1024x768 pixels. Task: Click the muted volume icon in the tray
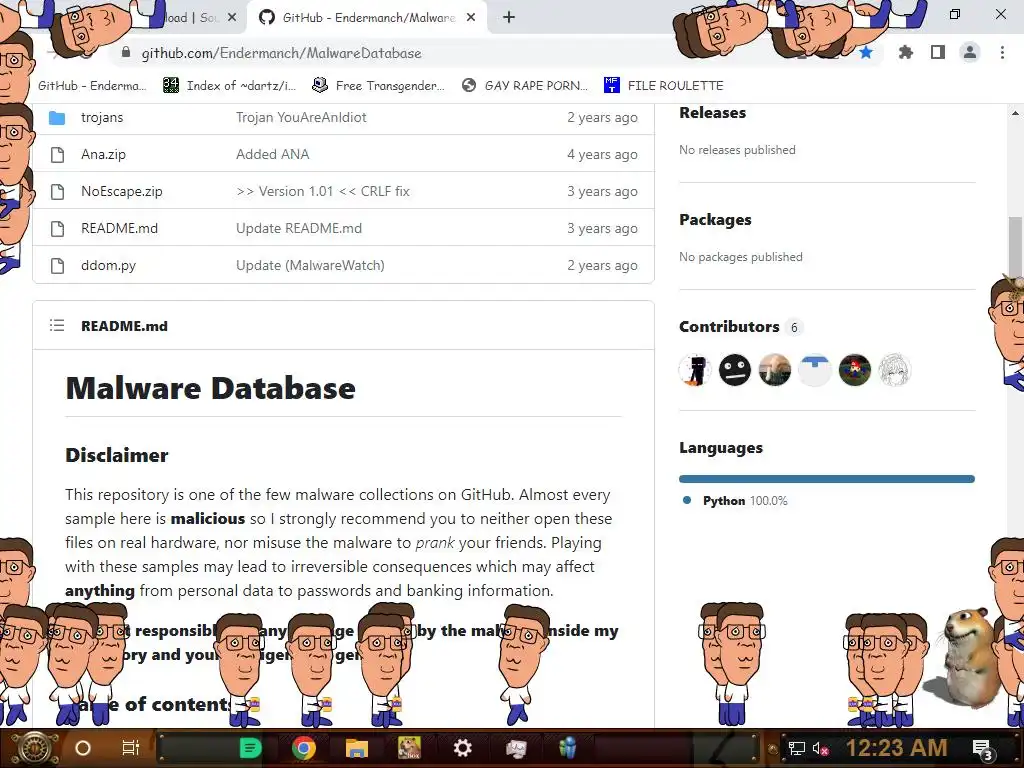pyautogui.click(x=820, y=749)
